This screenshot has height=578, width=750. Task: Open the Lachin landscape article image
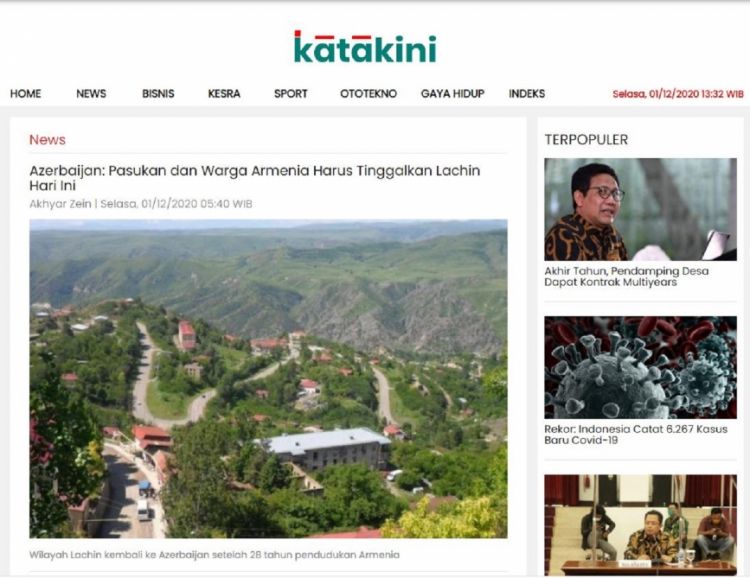click(x=268, y=379)
